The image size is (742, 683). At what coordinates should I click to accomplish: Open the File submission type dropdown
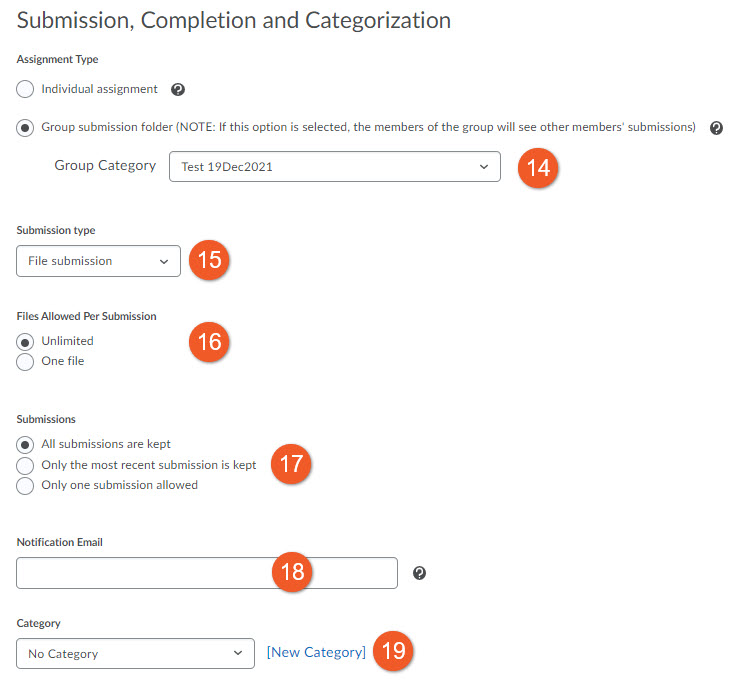98,261
